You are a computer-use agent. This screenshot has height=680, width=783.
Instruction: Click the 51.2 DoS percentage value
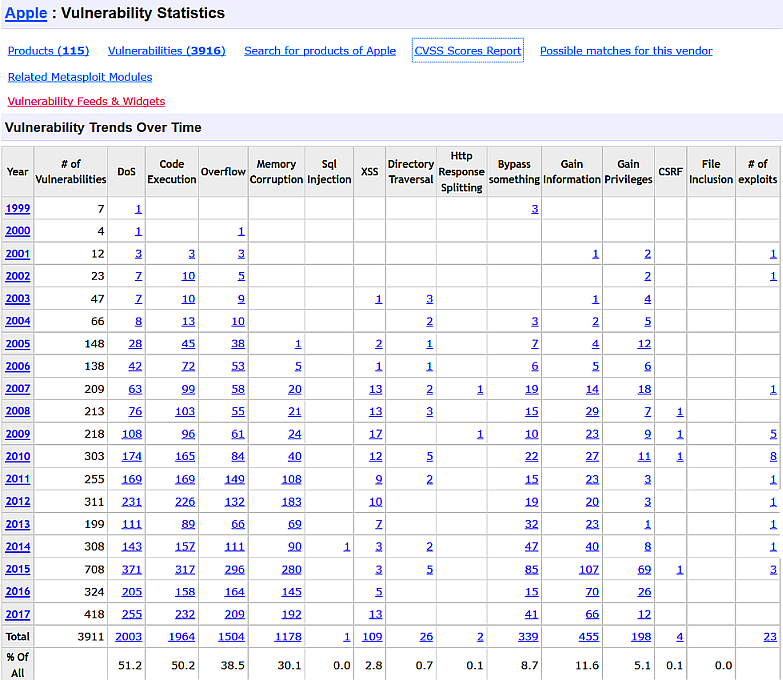tap(130, 666)
